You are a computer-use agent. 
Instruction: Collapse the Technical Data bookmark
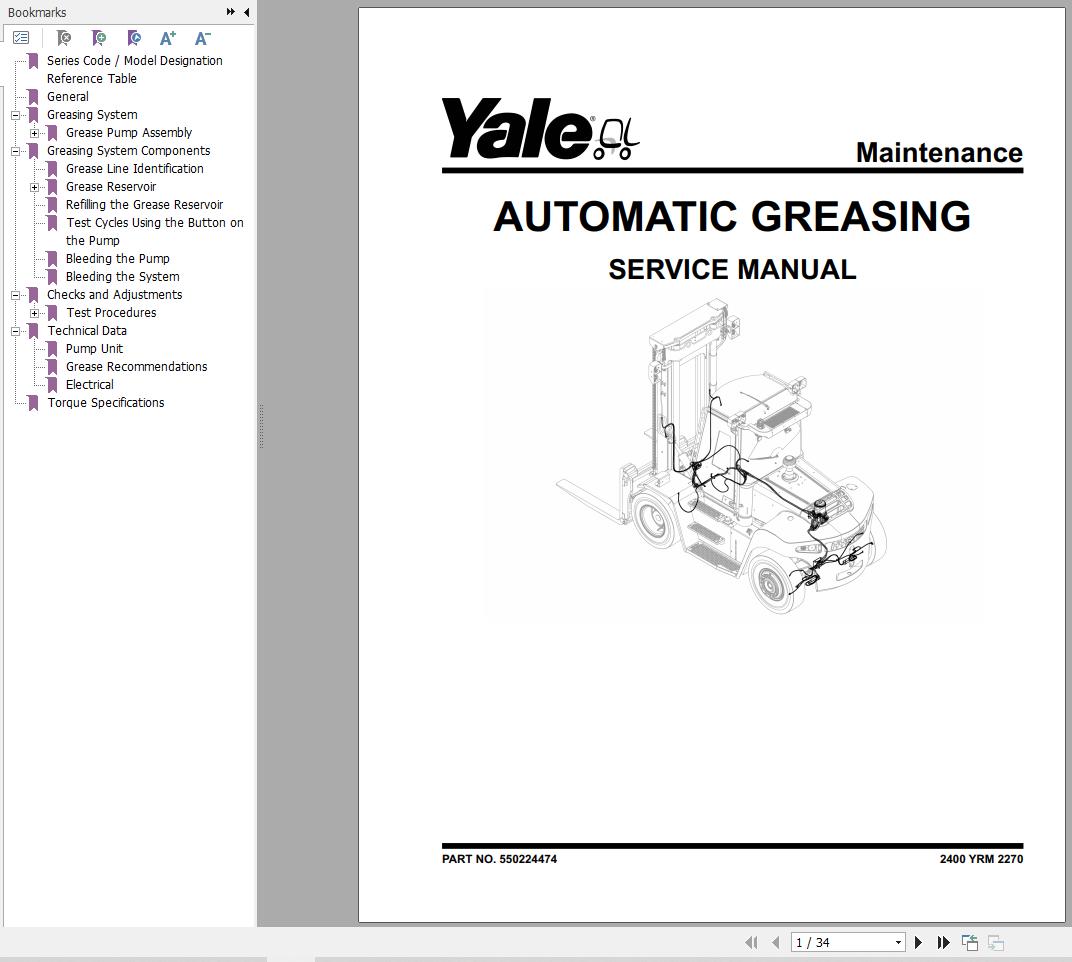15,331
